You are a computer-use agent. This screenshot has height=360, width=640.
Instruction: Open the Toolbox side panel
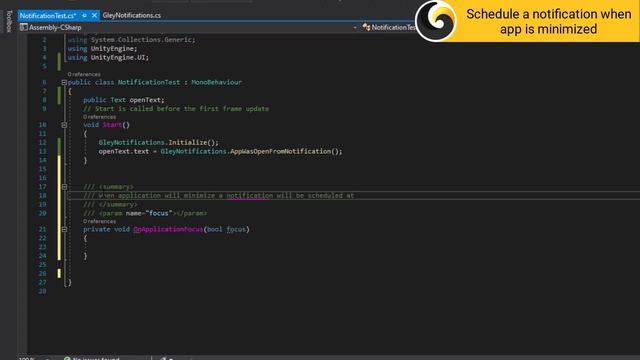pos(9,21)
